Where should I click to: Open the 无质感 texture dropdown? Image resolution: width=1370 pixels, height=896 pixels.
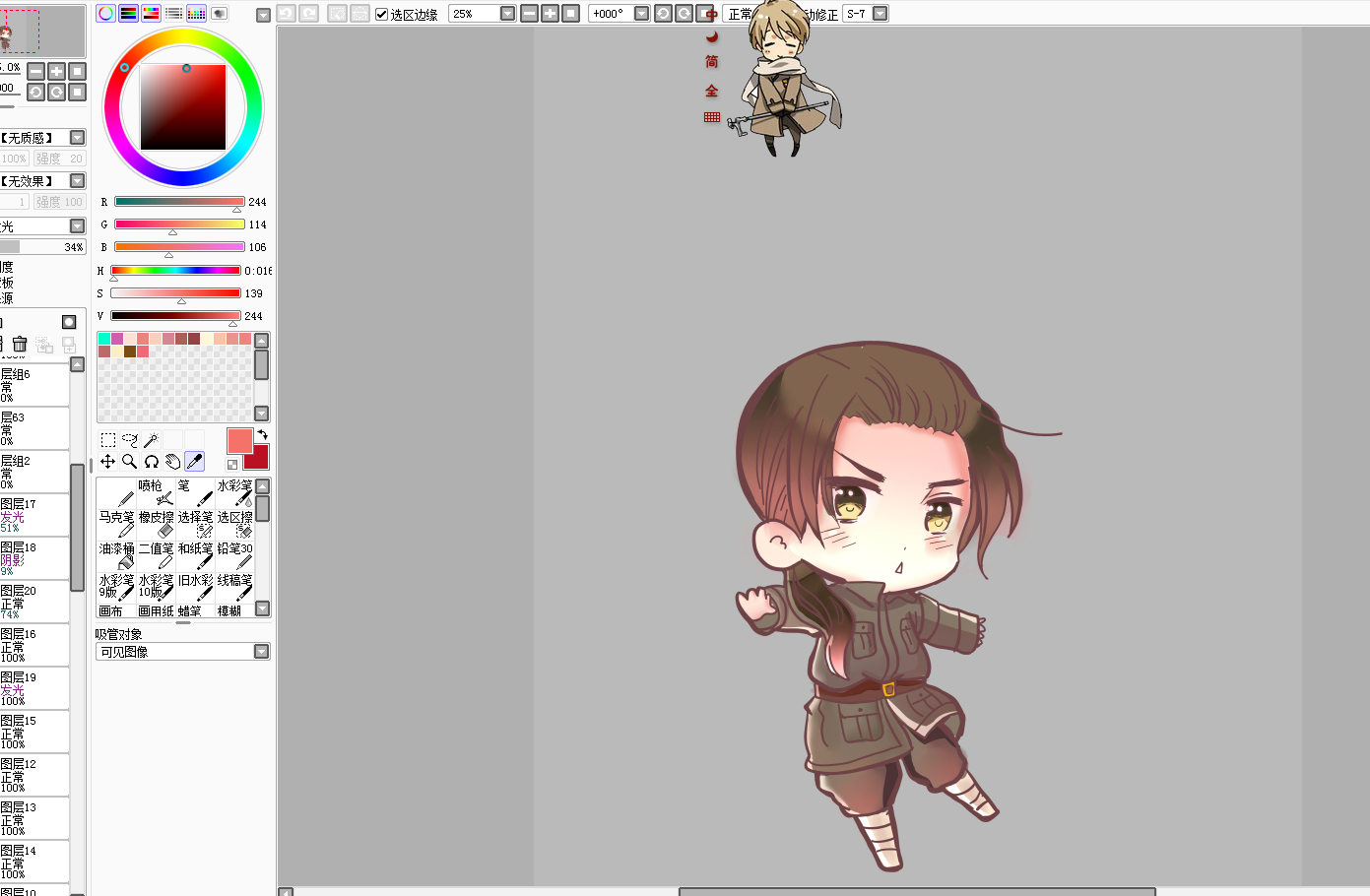click(x=77, y=138)
